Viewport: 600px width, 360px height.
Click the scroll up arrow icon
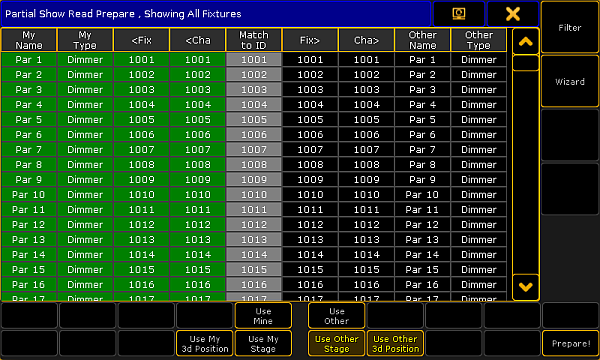(x=526, y=41)
